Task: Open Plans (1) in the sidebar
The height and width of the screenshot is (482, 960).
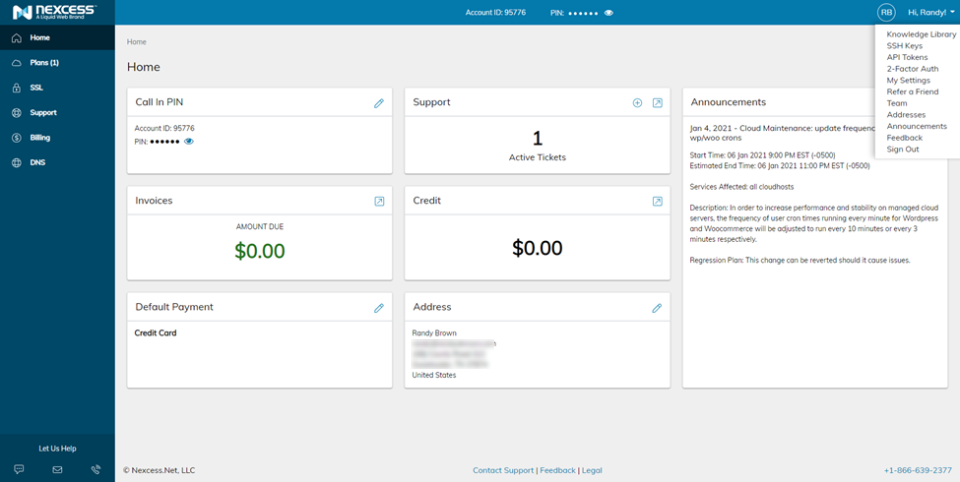Action: [44, 63]
